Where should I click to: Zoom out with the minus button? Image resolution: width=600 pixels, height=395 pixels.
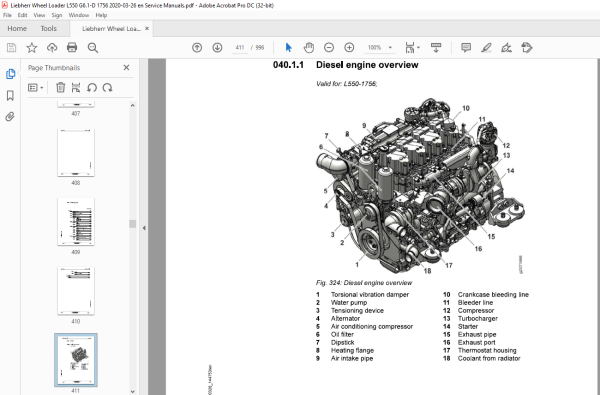pyautogui.click(x=329, y=47)
